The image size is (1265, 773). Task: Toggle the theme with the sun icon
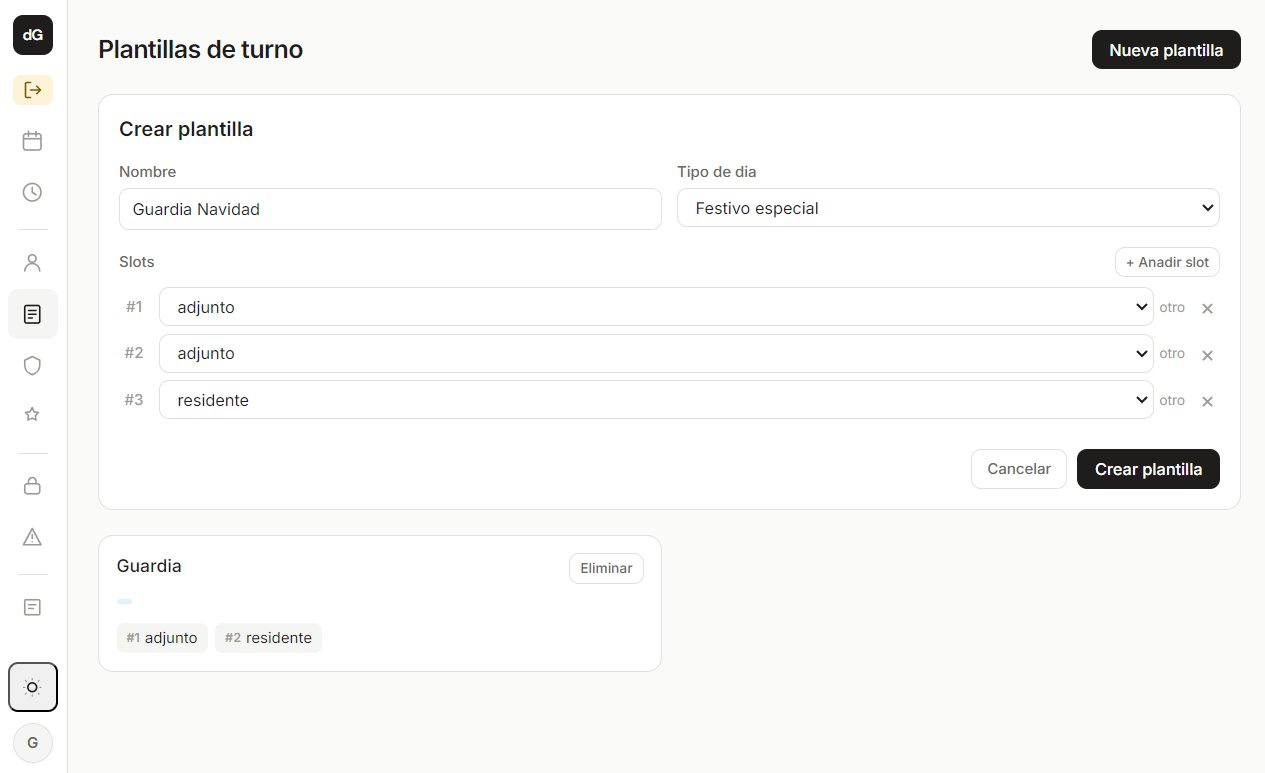[32, 687]
